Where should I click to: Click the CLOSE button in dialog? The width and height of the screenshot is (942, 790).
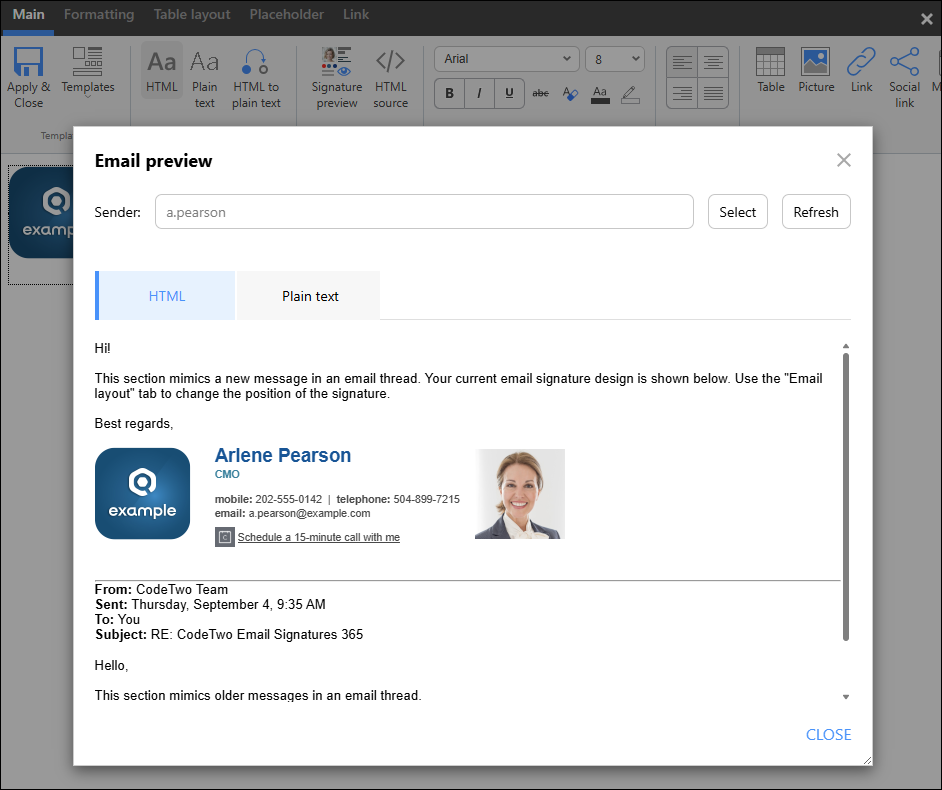[x=828, y=734]
